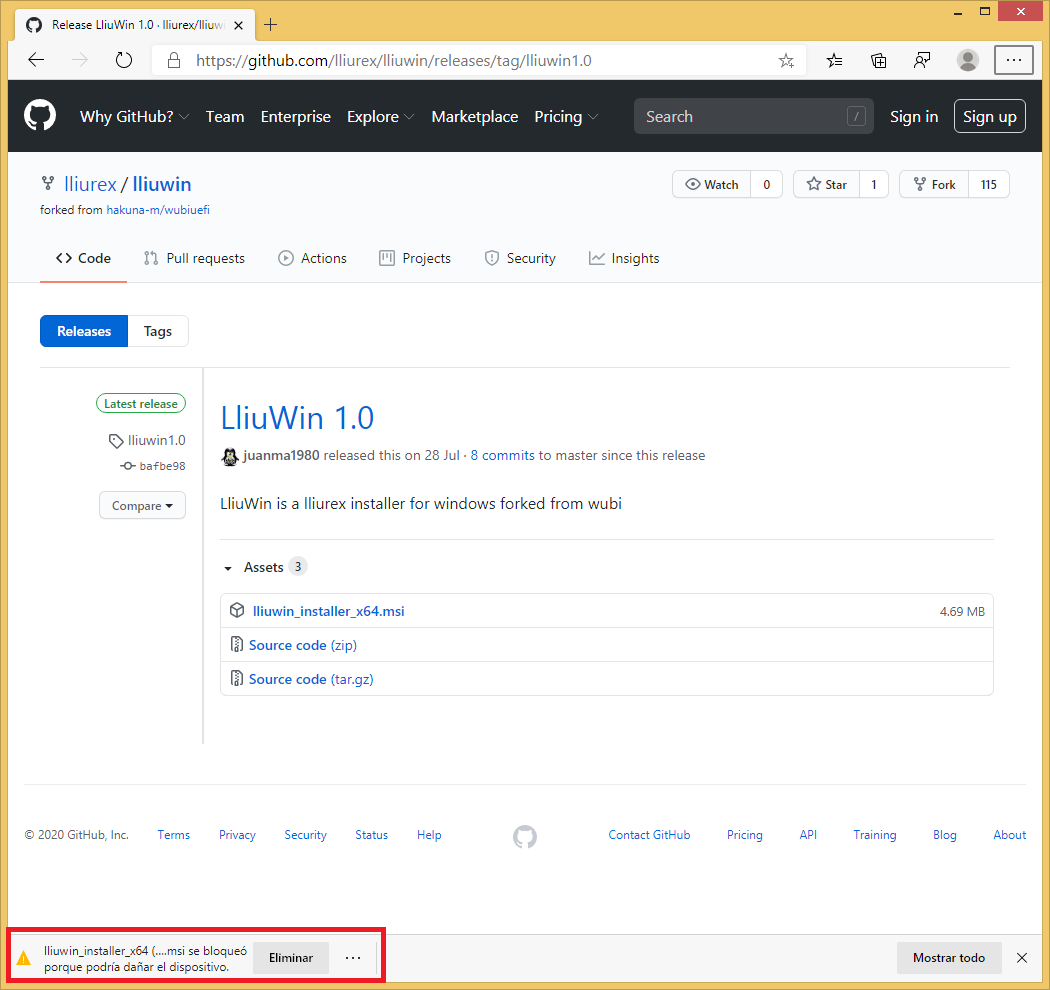This screenshot has width=1050, height=990.
Task: Expand the Why GitHub? dropdown
Action: [133, 117]
